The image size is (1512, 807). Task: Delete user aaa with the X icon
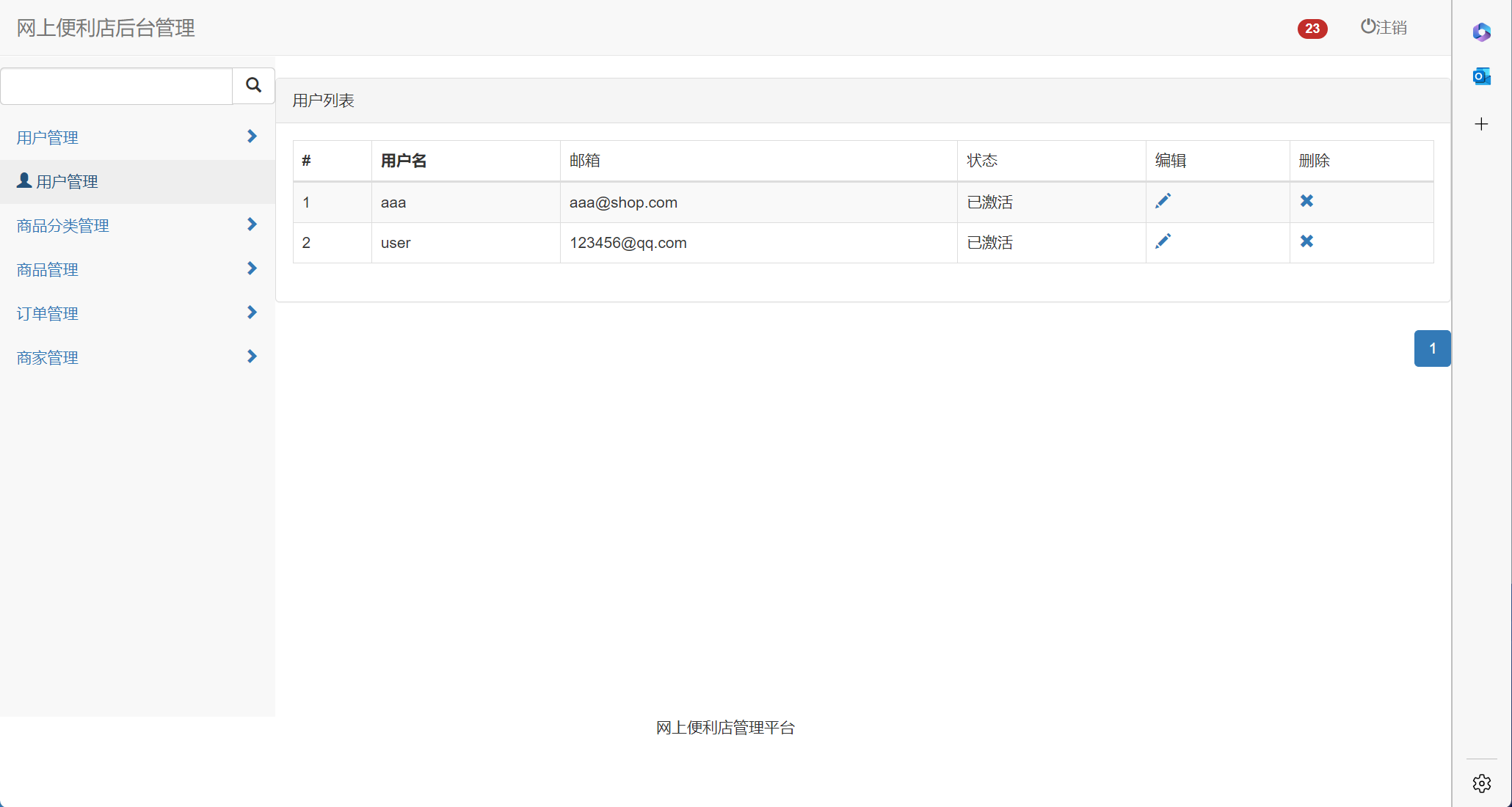1306,201
